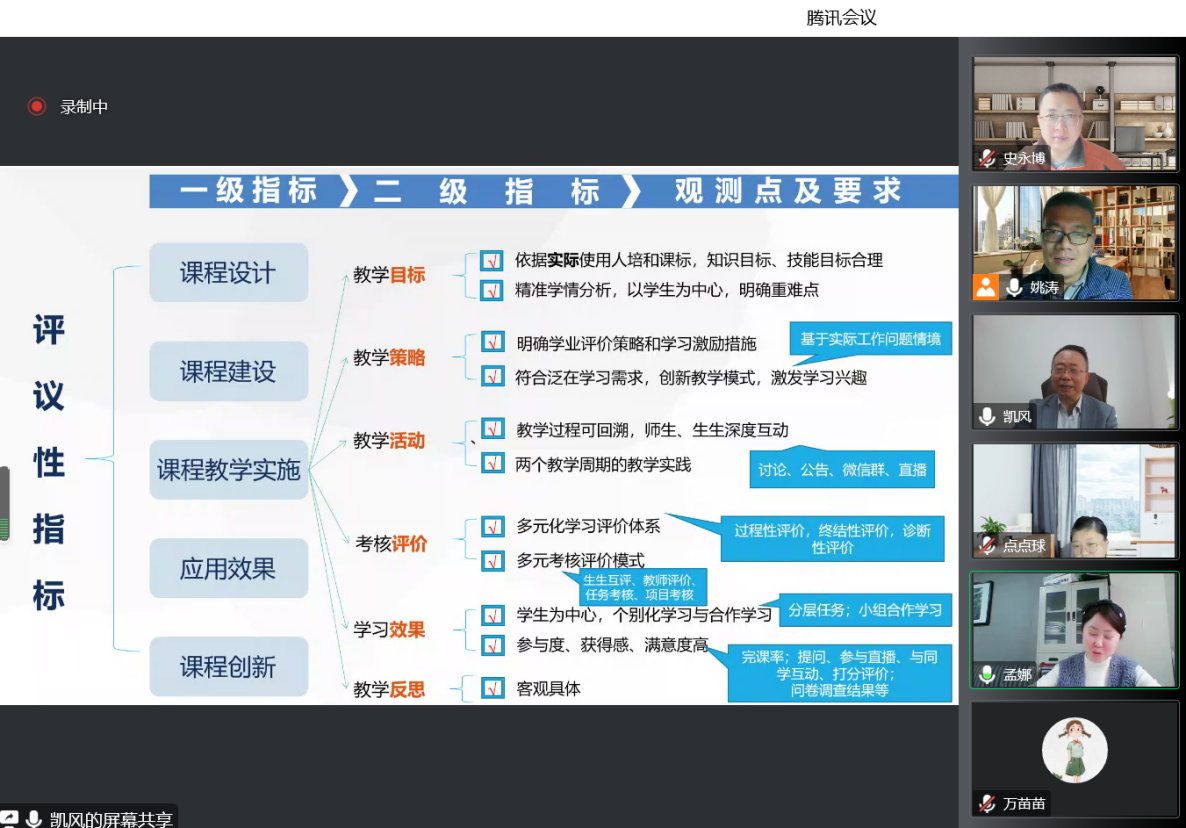Click the 讨论、公告、微信群、直播 callout box

pyautogui.click(x=842, y=469)
